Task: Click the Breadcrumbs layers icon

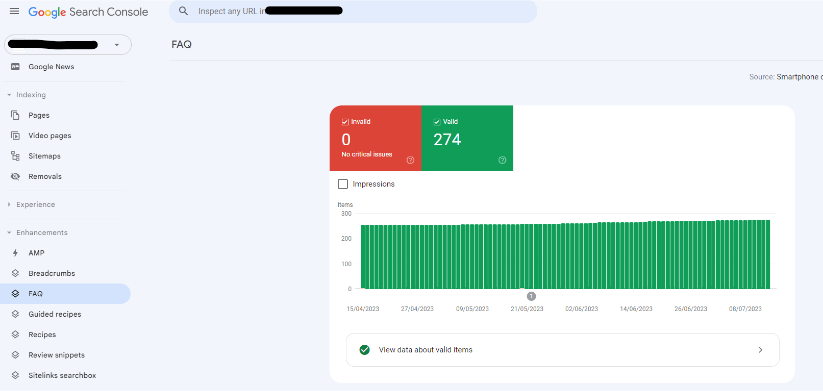Action: tap(15, 273)
